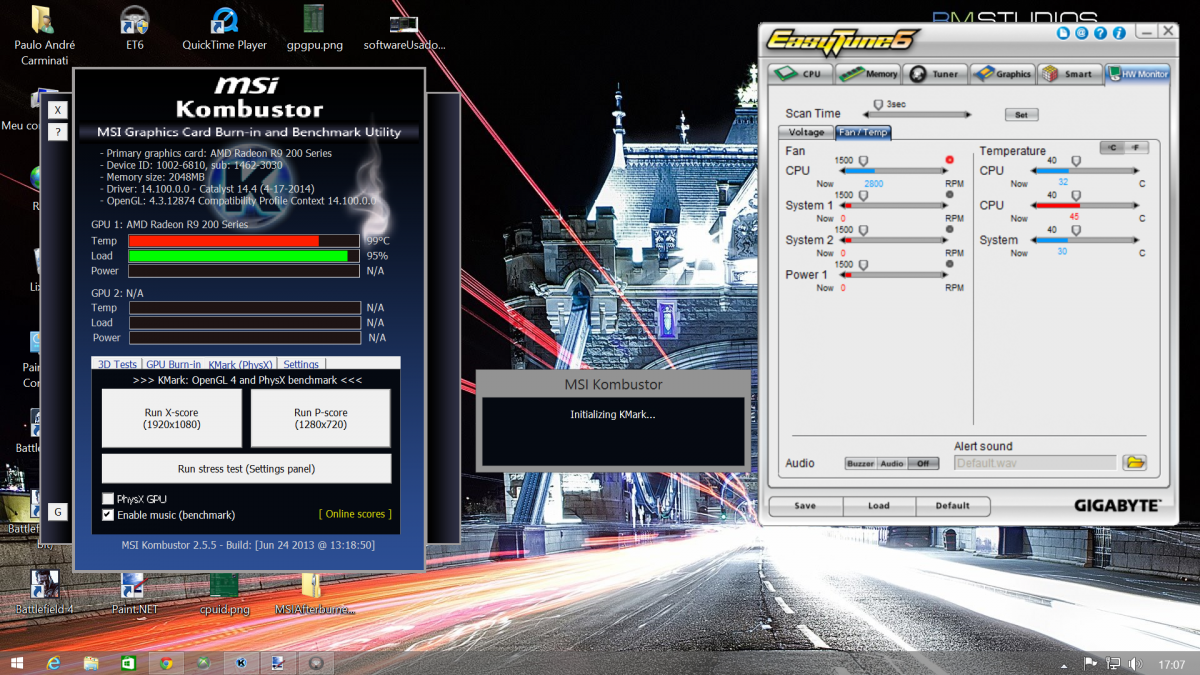Open the Smart tab in EasyTune6
This screenshot has height=675, width=1200.
click(1069, 74)
